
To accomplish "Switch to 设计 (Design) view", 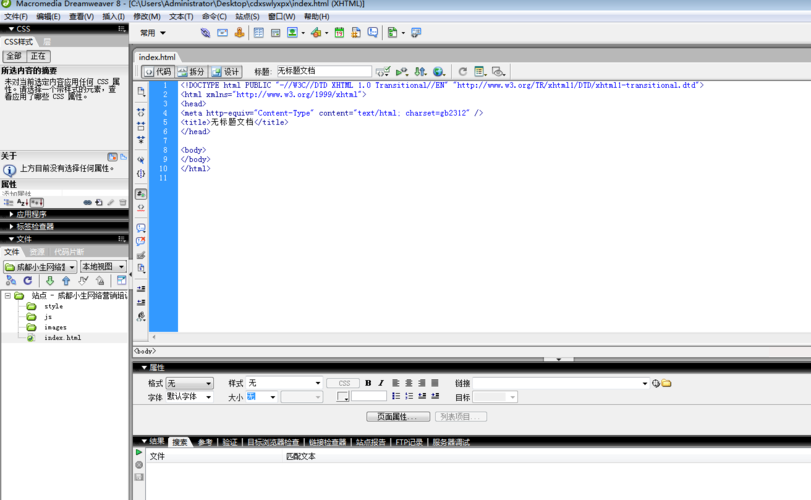I will point(226,72).
